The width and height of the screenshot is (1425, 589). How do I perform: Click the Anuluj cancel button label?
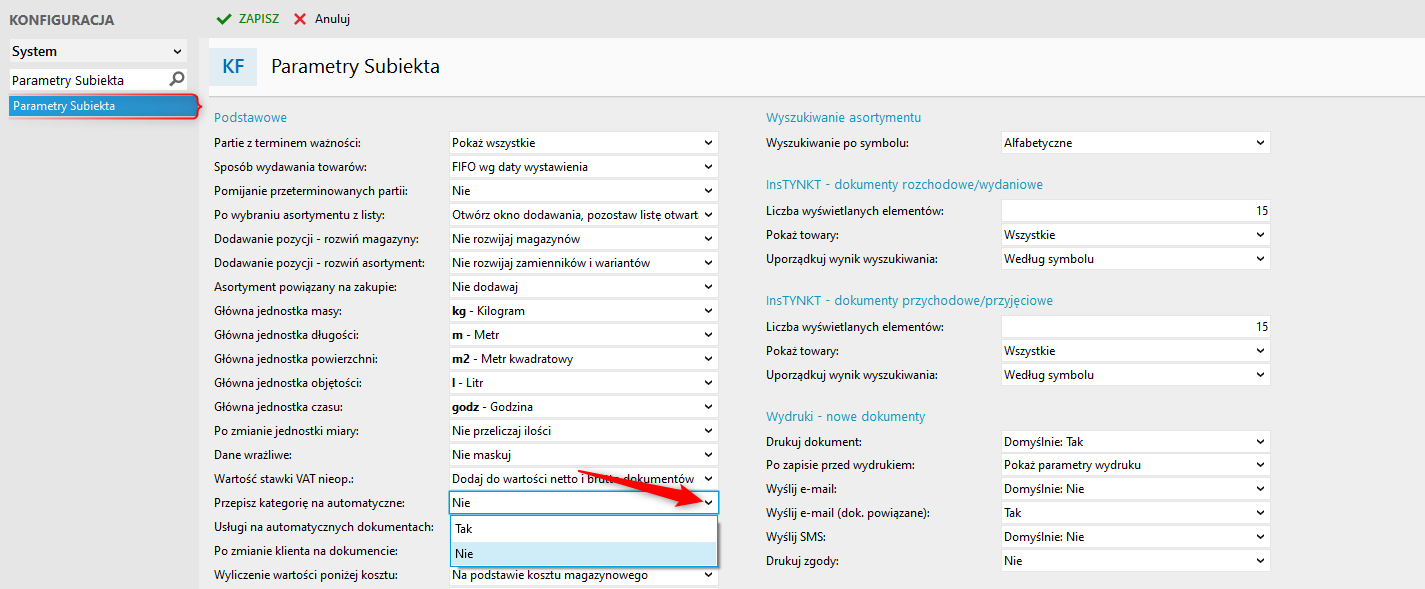(x=332, y=19)
